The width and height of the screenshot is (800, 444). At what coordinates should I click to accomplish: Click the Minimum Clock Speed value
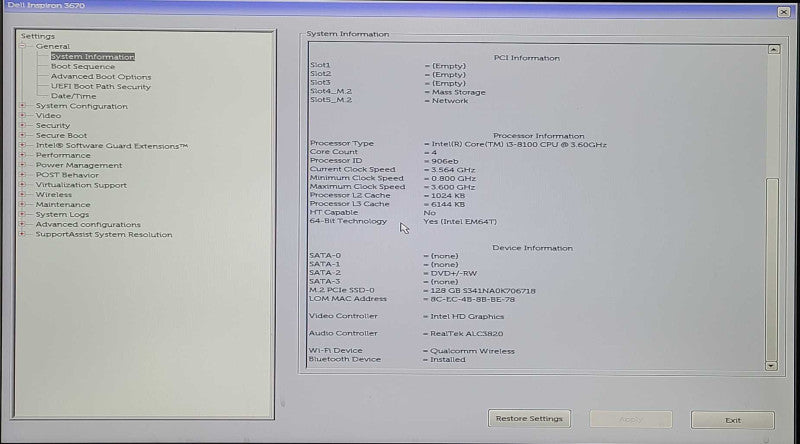click(454, 178)
